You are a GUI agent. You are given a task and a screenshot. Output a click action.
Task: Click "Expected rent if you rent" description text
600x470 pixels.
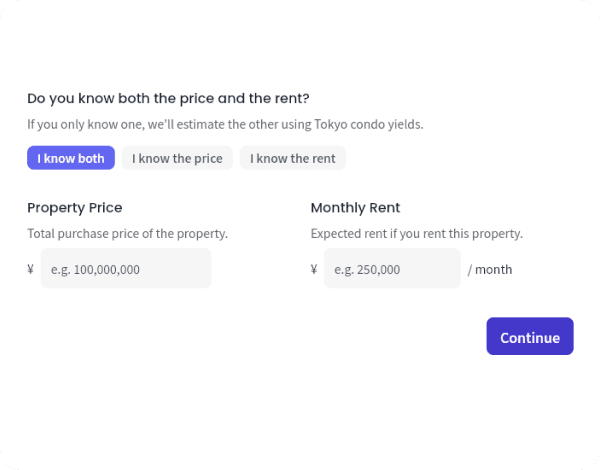pos(417,234)
